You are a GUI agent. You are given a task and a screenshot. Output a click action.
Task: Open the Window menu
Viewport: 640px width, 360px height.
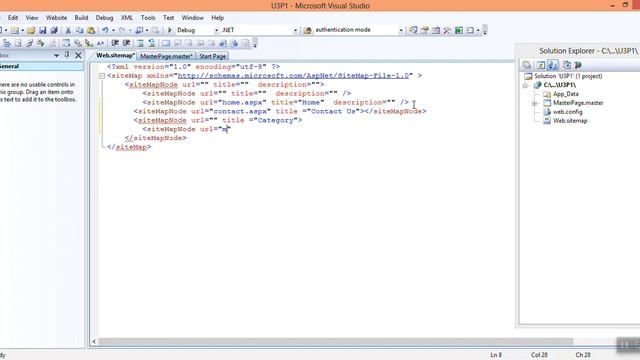(x=192, y=18)
